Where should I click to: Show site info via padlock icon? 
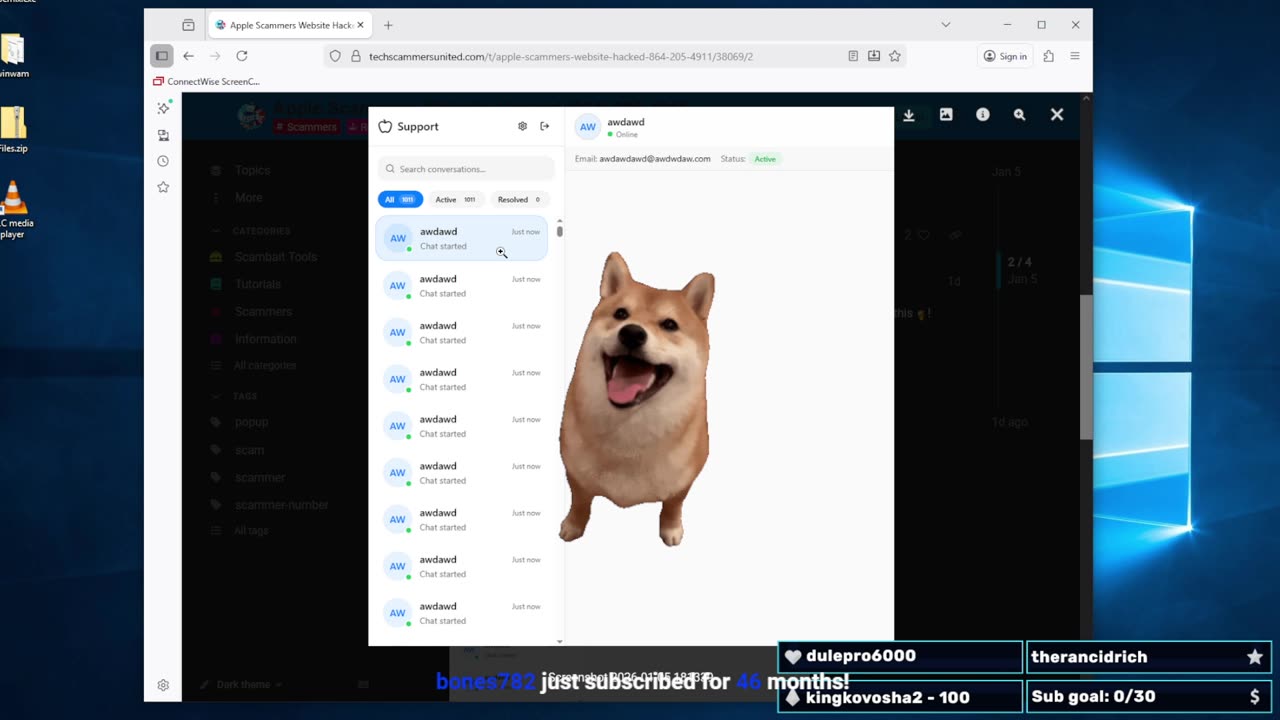point(355,57)
